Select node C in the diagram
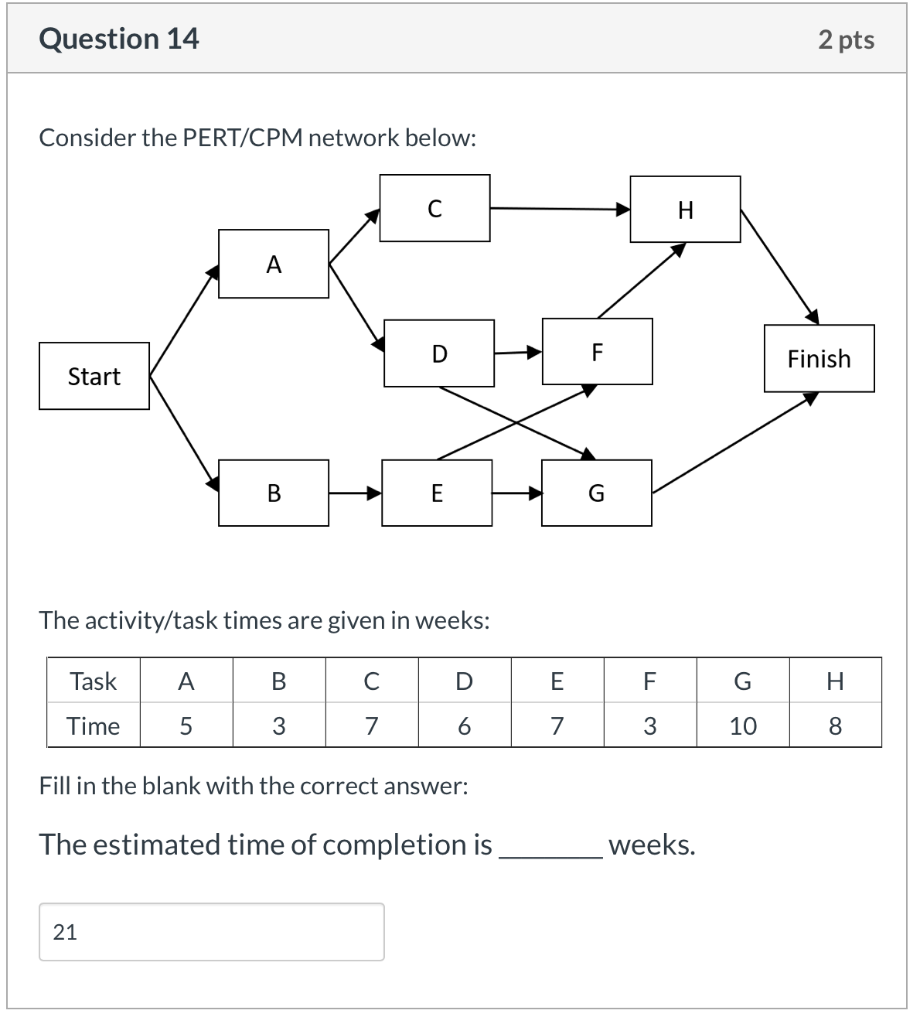 click(434, 208)
